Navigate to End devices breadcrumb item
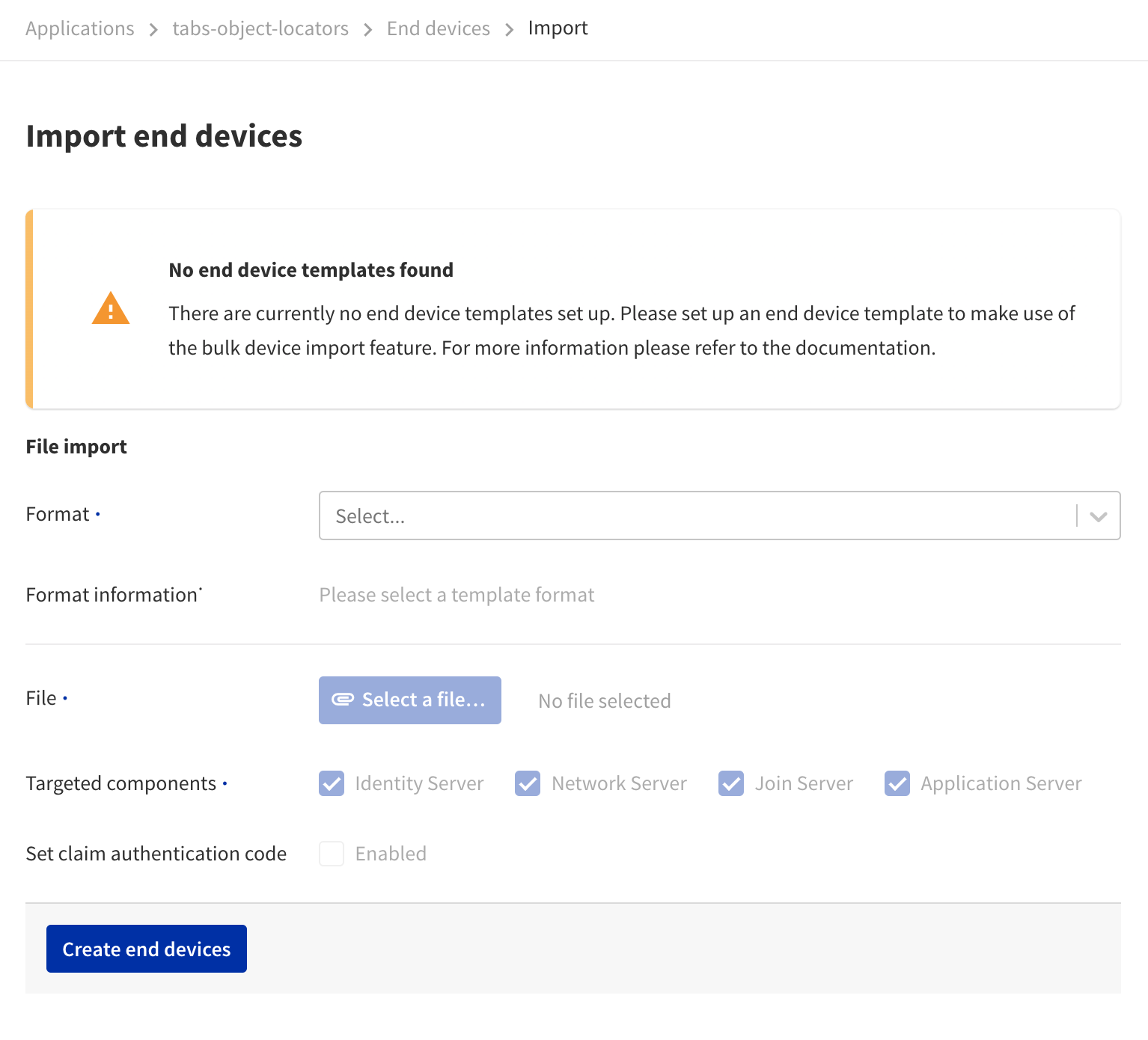Screen dimensions: 1148x1040 (x=438, y=28)
